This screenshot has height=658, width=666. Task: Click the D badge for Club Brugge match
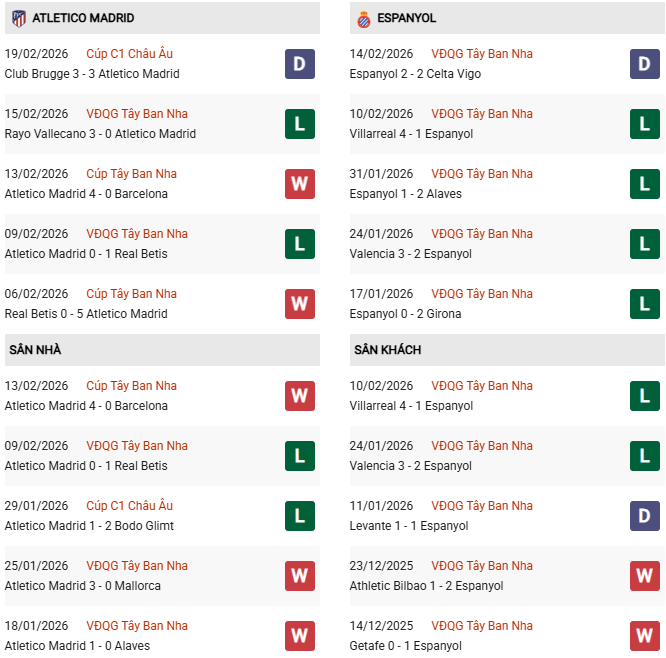(299, 64)
